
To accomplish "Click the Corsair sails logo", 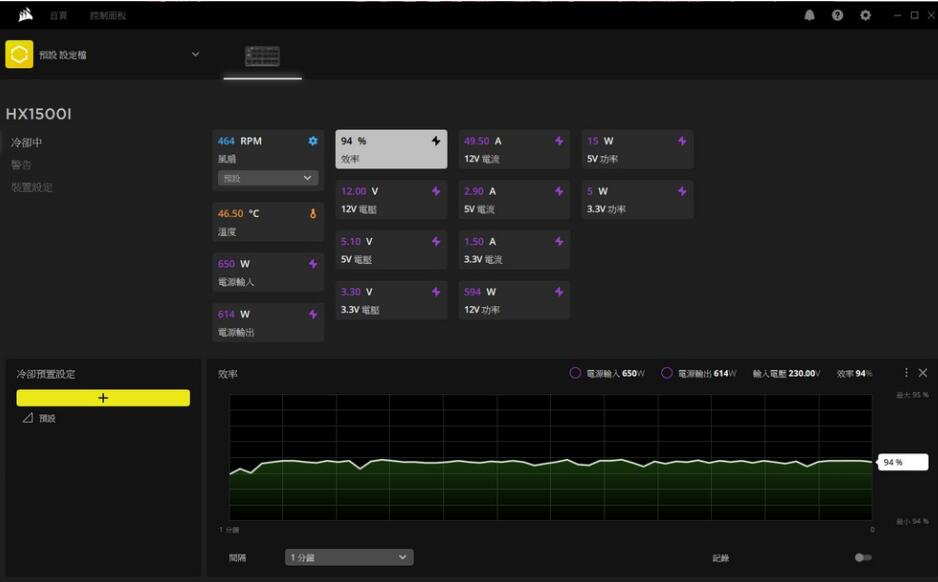I will (x=26, y=14).
